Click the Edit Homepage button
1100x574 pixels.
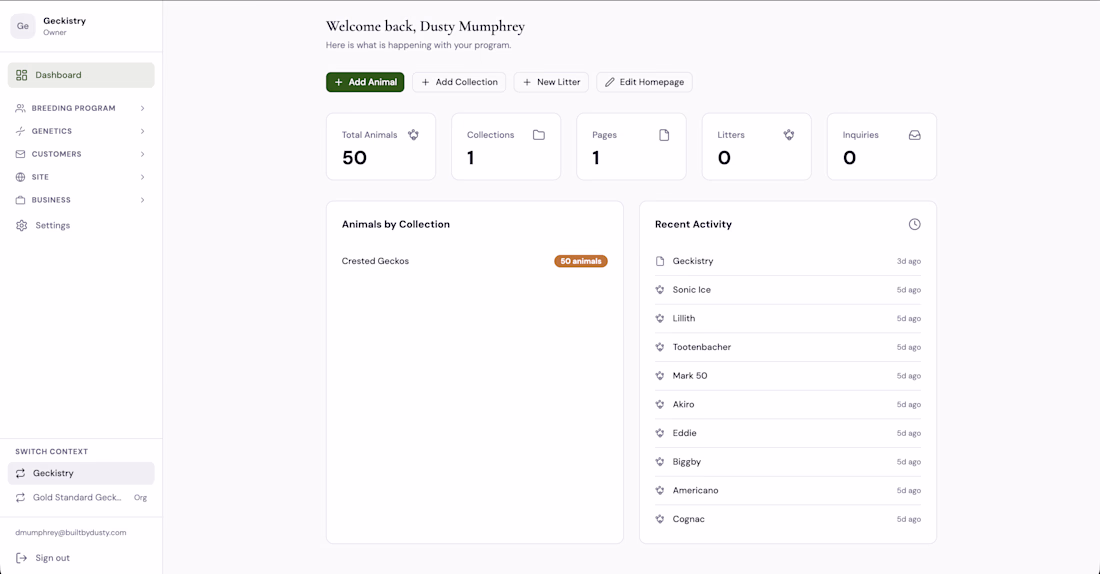click(644, 82)
